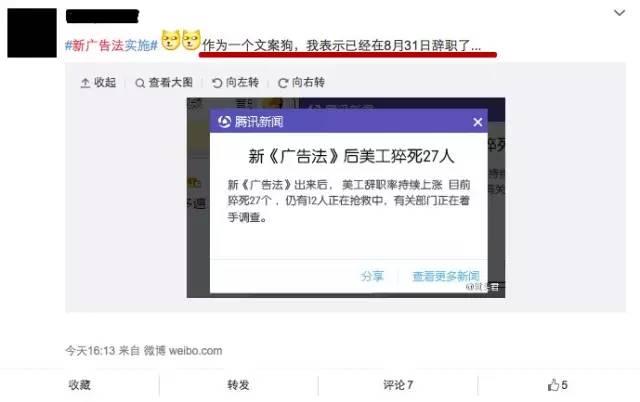
Task: Click the 腾讯新闻 logo icon in popup header
Action: [224, 122]
